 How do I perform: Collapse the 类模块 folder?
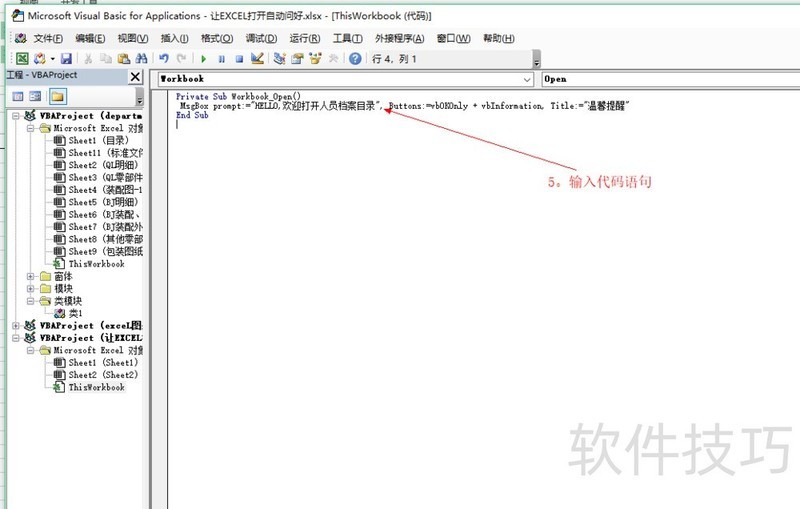click(31, 301)
